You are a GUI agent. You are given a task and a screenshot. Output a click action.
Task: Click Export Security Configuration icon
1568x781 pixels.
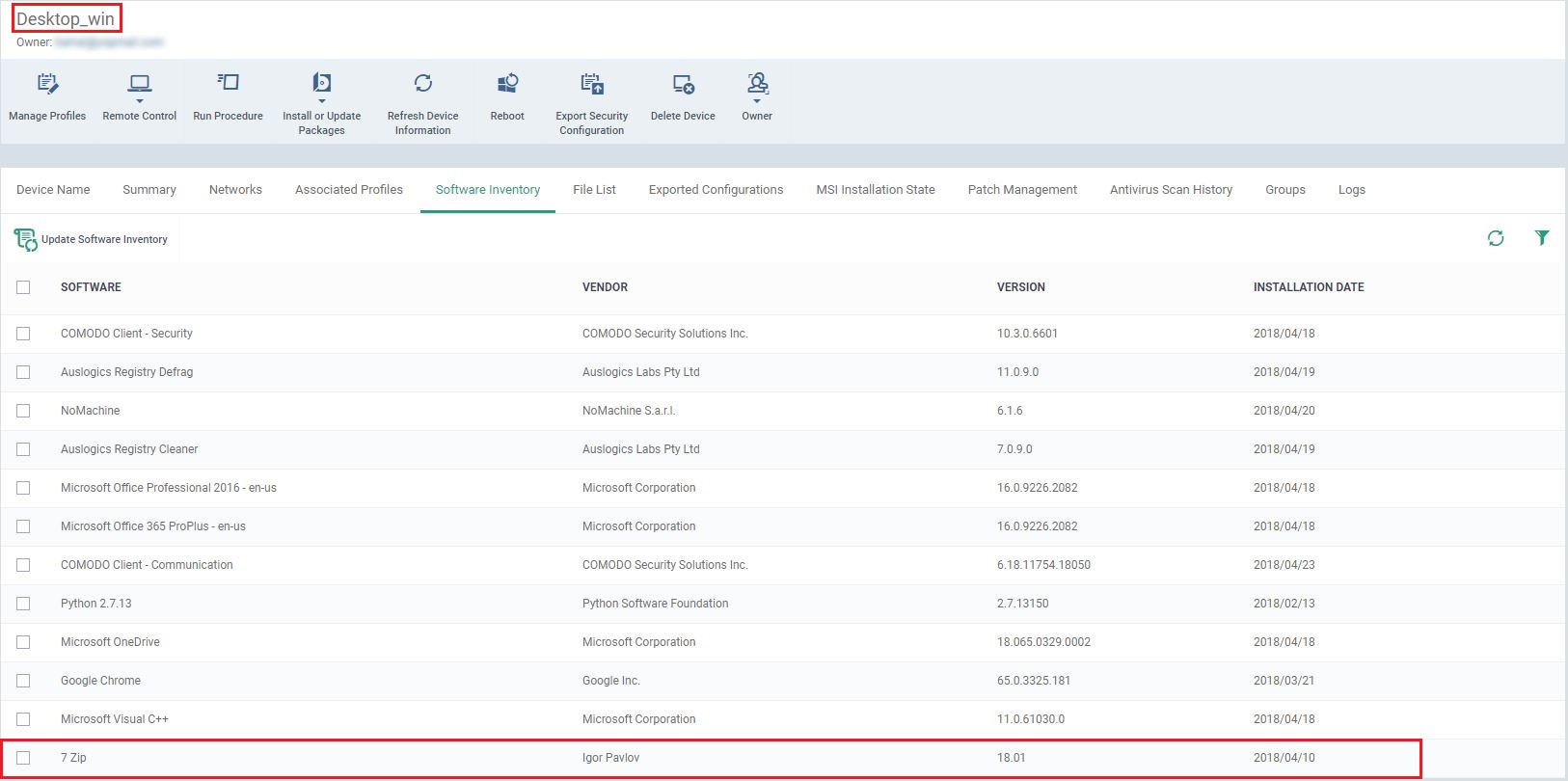592,84
